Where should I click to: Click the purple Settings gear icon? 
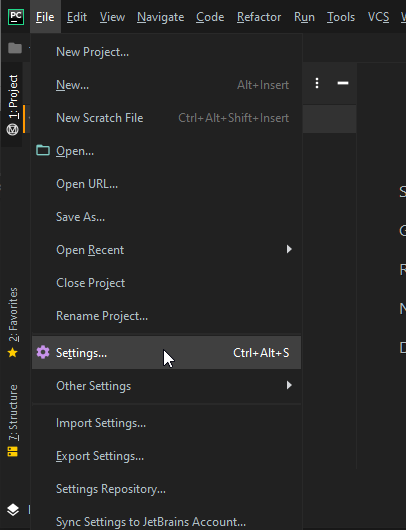[x=43, y=352]
